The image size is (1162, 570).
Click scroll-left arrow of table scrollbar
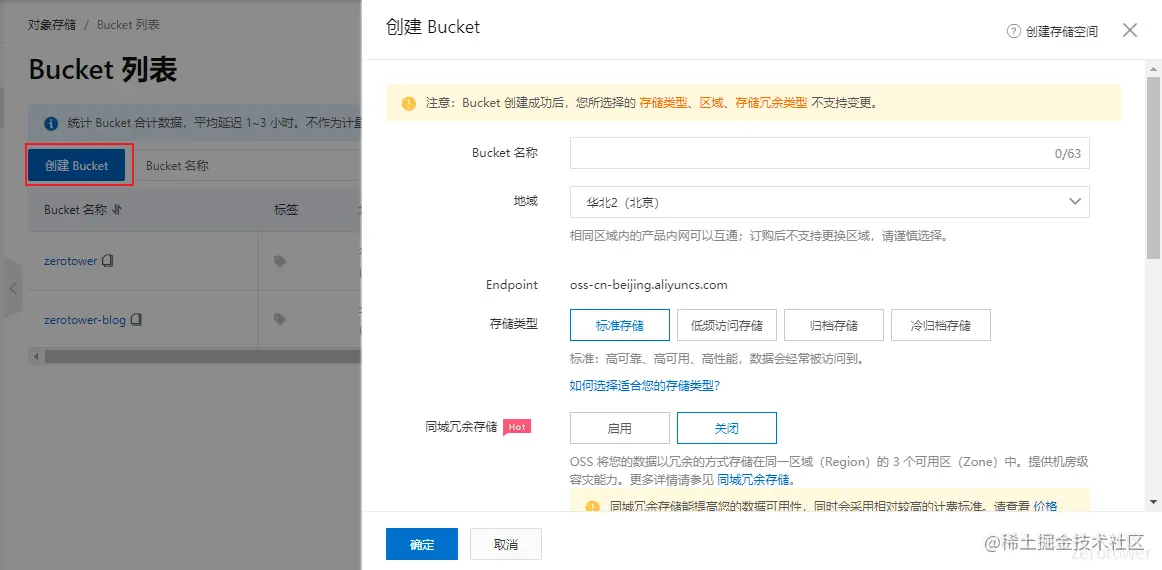35,357
